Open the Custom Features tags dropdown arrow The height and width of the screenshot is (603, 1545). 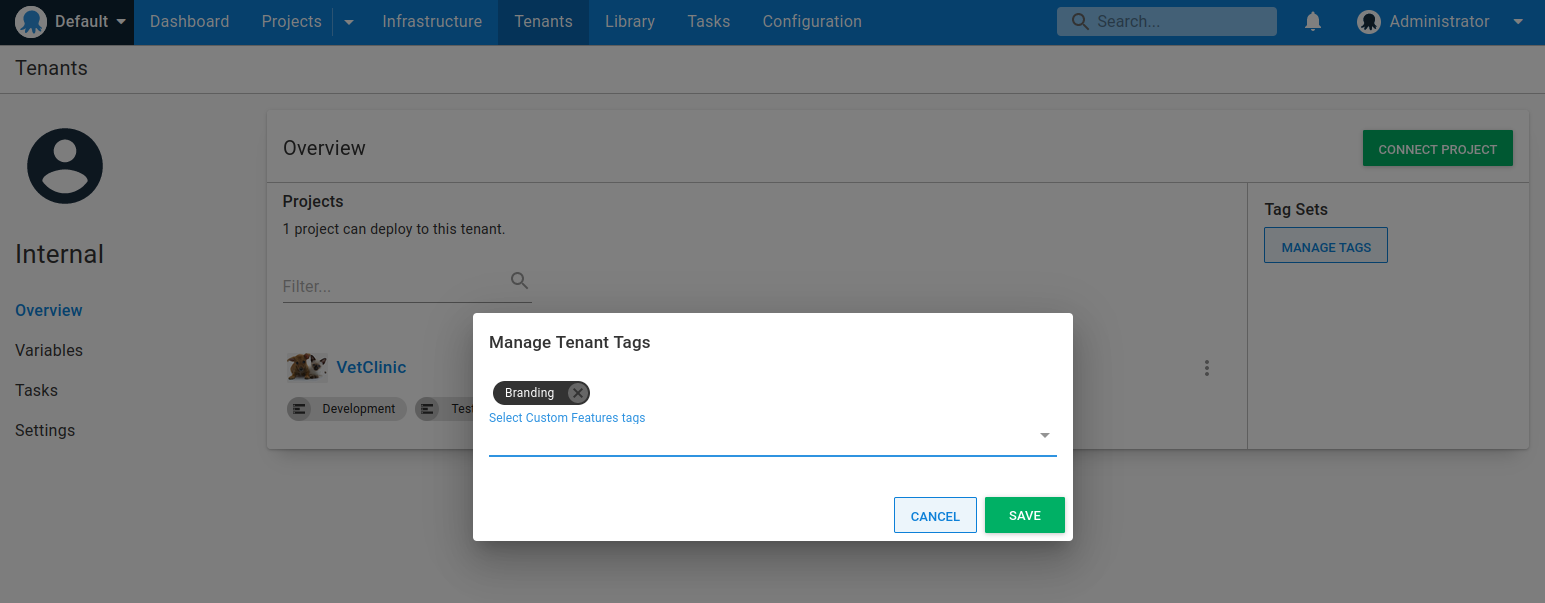click(1044, 436)
